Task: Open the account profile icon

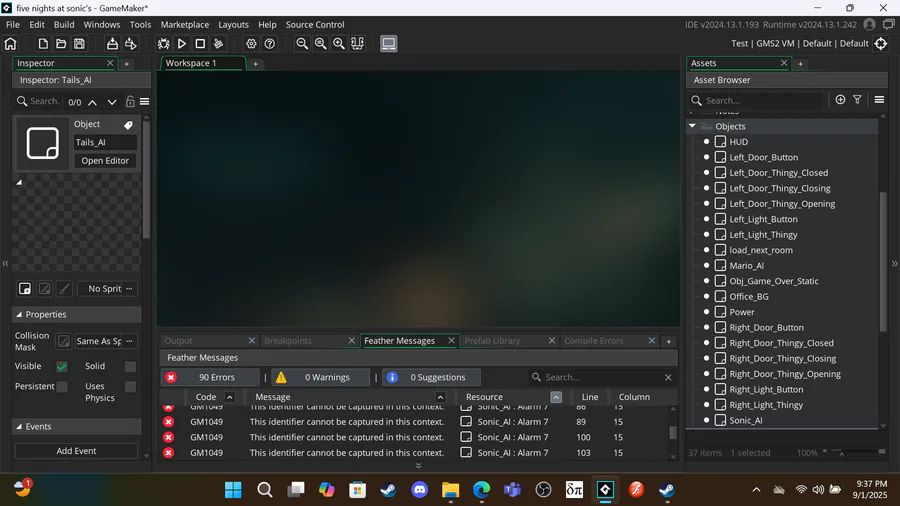Action: point(870,25)
